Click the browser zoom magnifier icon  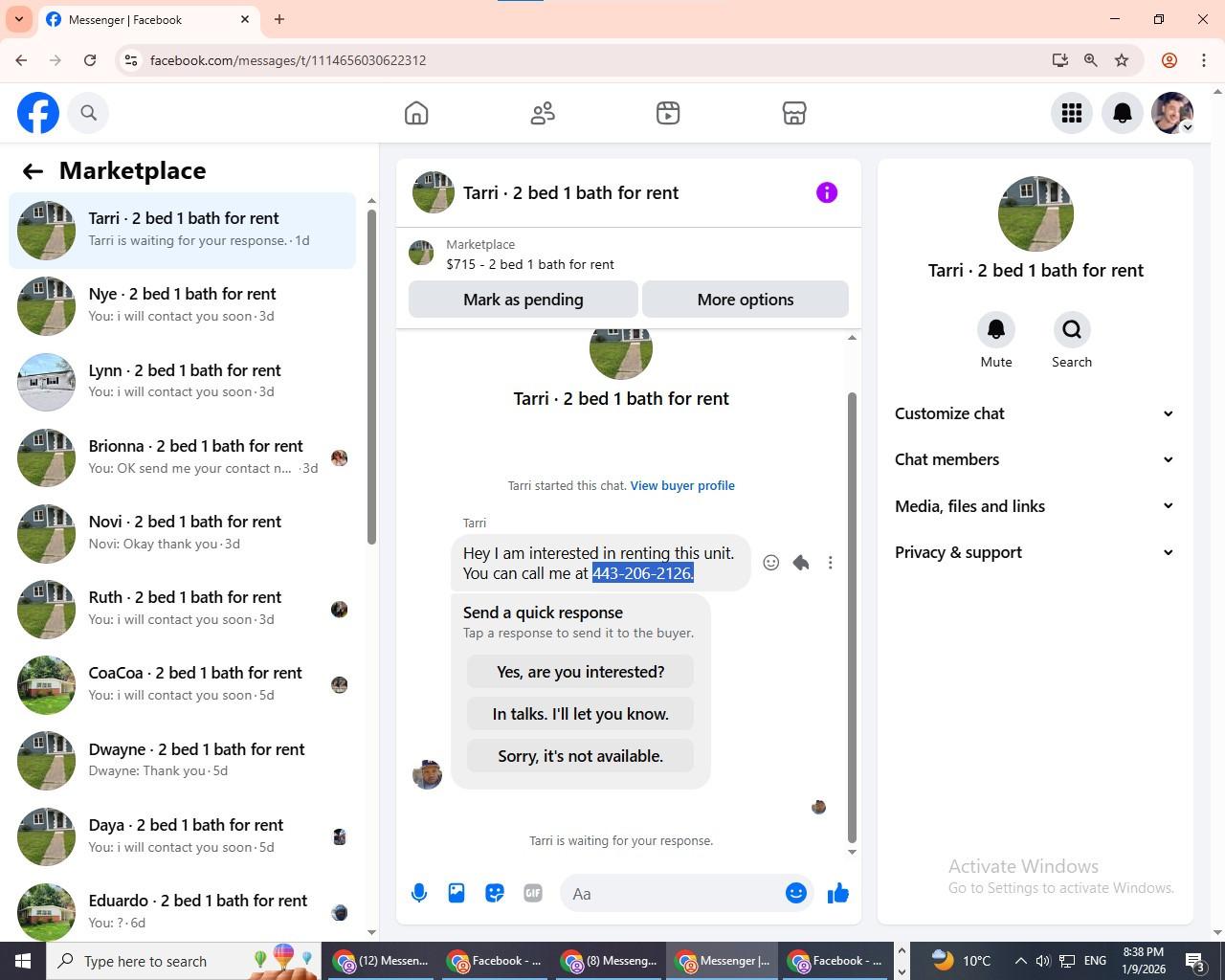coord(1091,60)
